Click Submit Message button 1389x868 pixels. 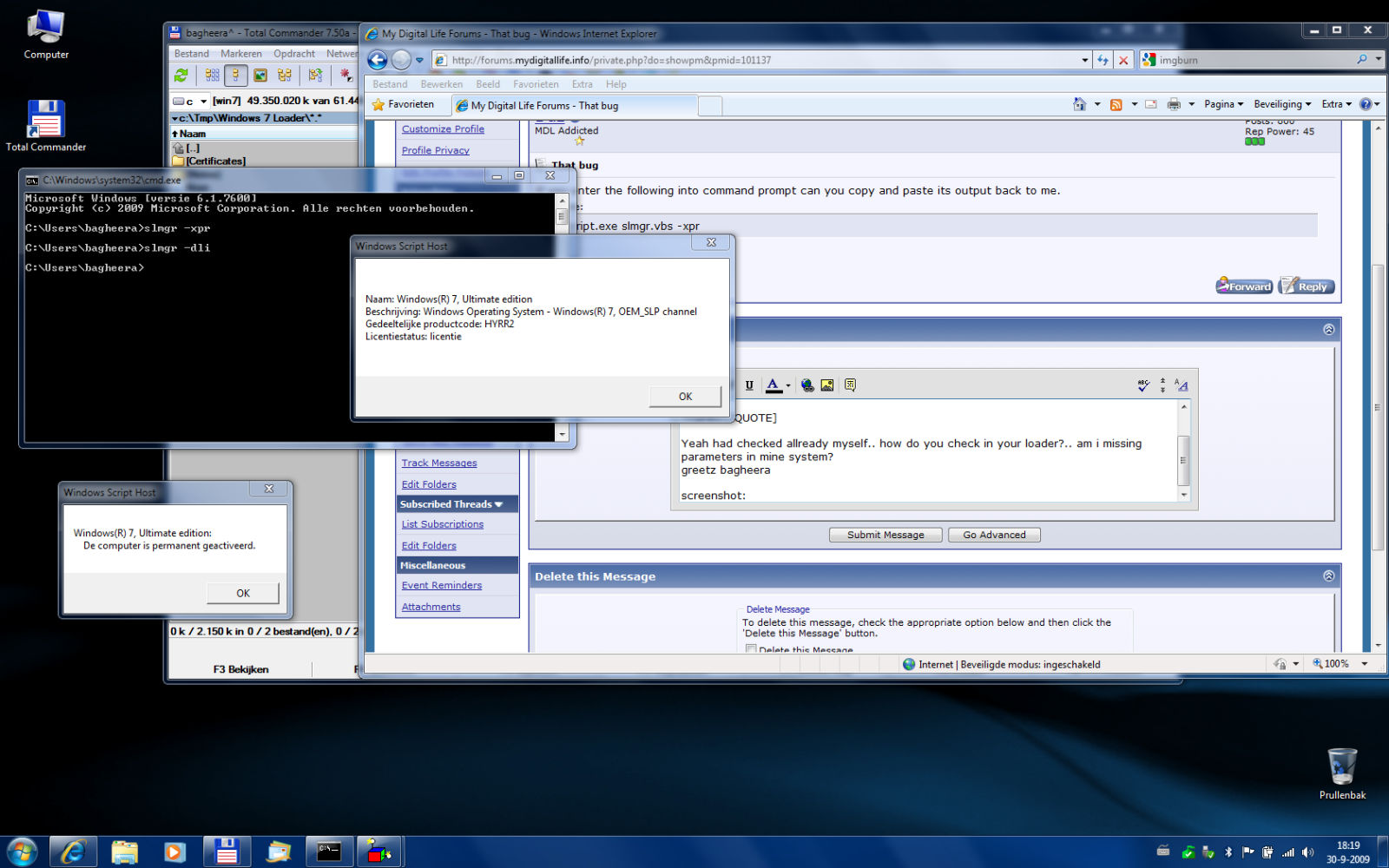(885, 535)
